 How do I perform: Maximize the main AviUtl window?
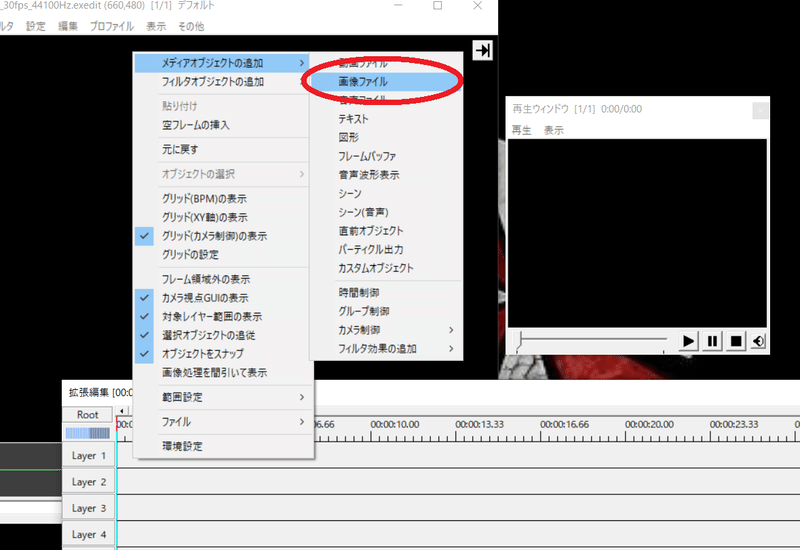point(438,6)
